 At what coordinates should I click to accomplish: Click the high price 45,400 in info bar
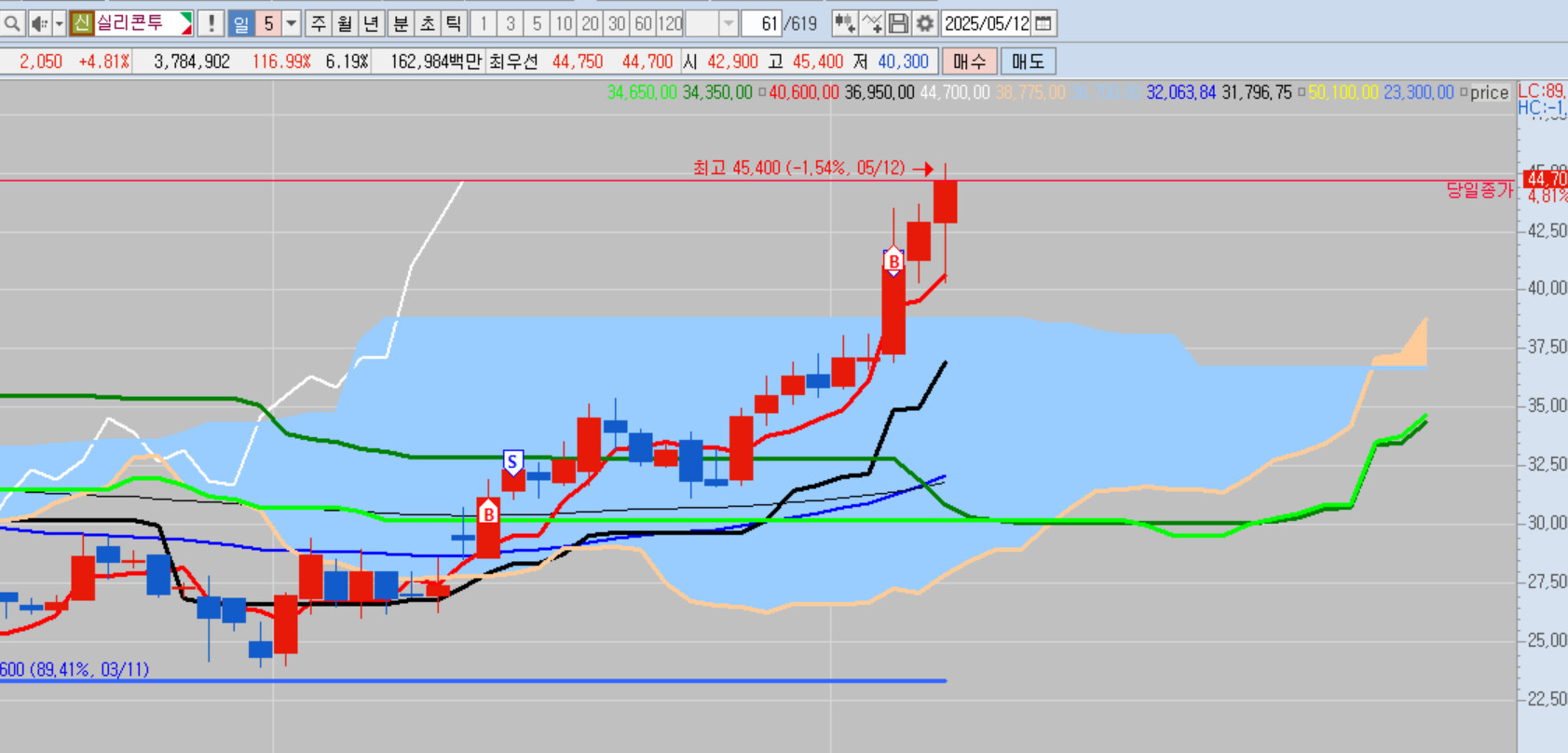coord(818,62)
